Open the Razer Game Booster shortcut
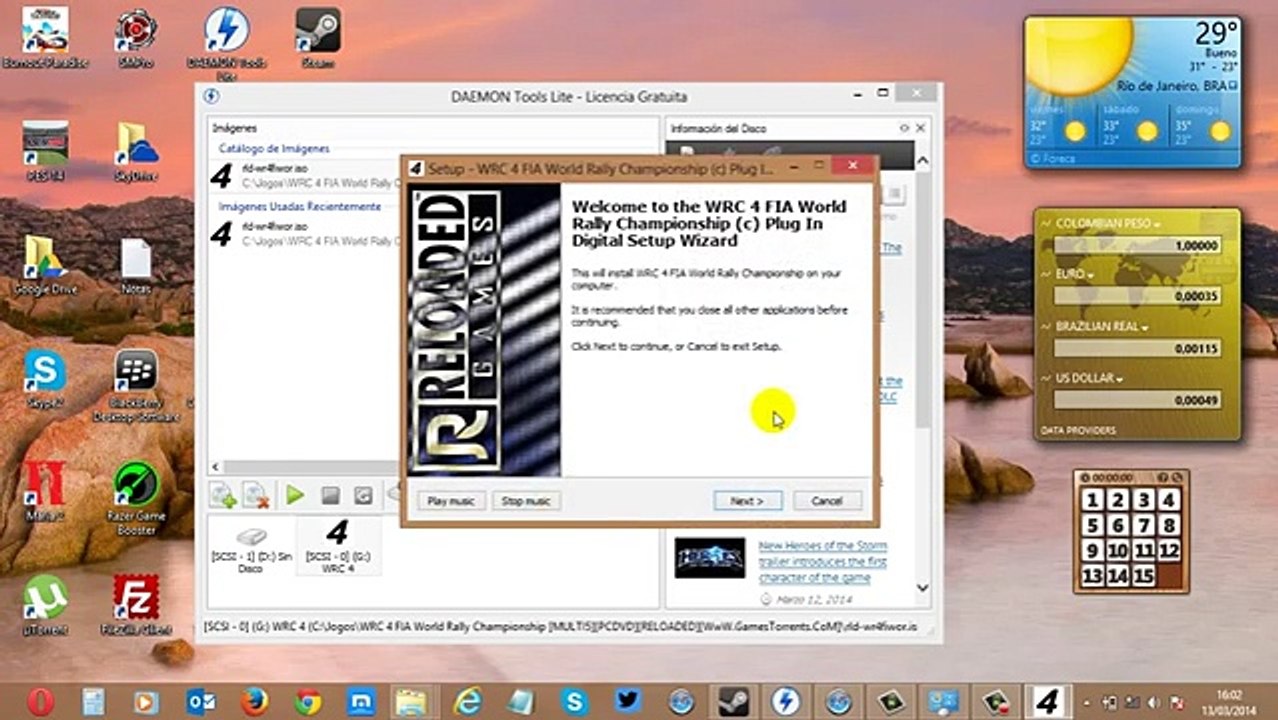 (137, 498)
